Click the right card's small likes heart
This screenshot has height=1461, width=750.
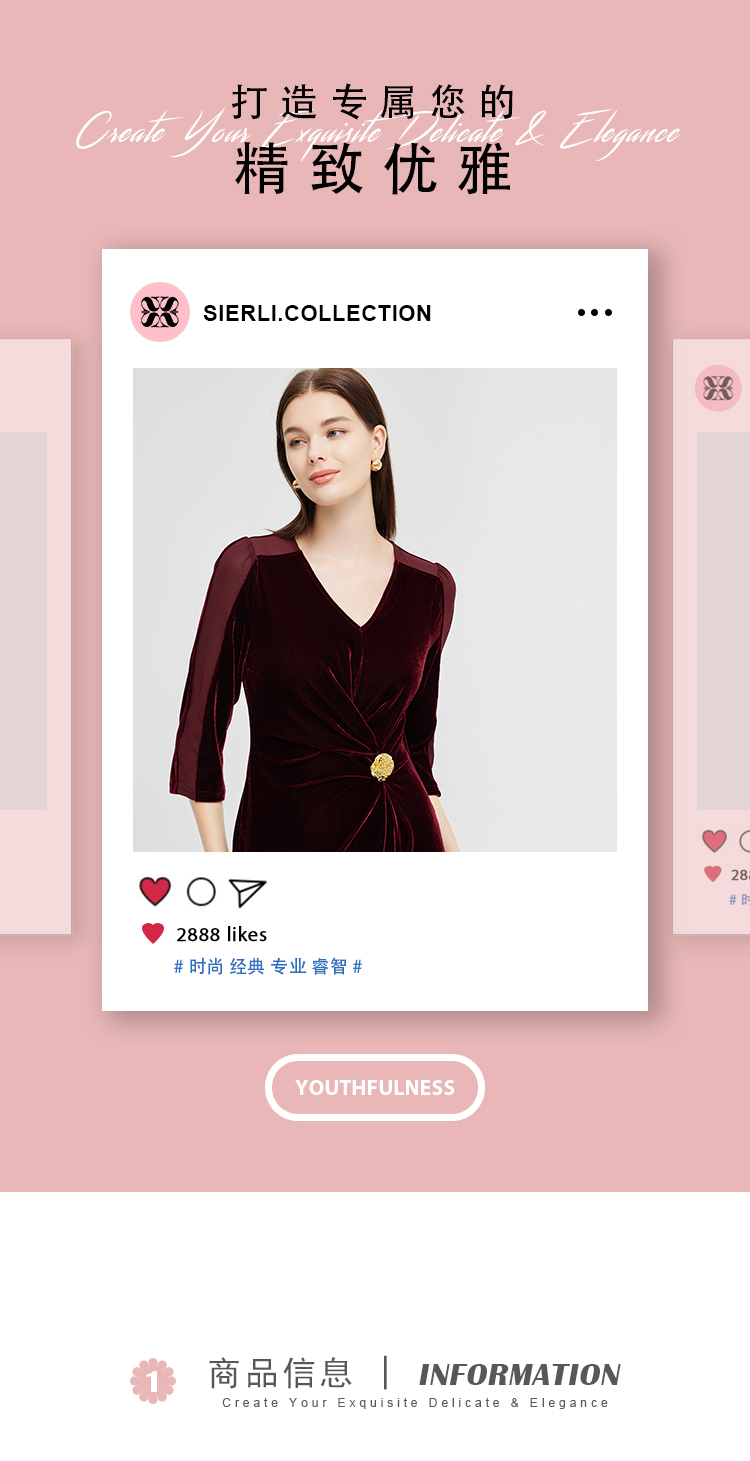coord(712,874)
